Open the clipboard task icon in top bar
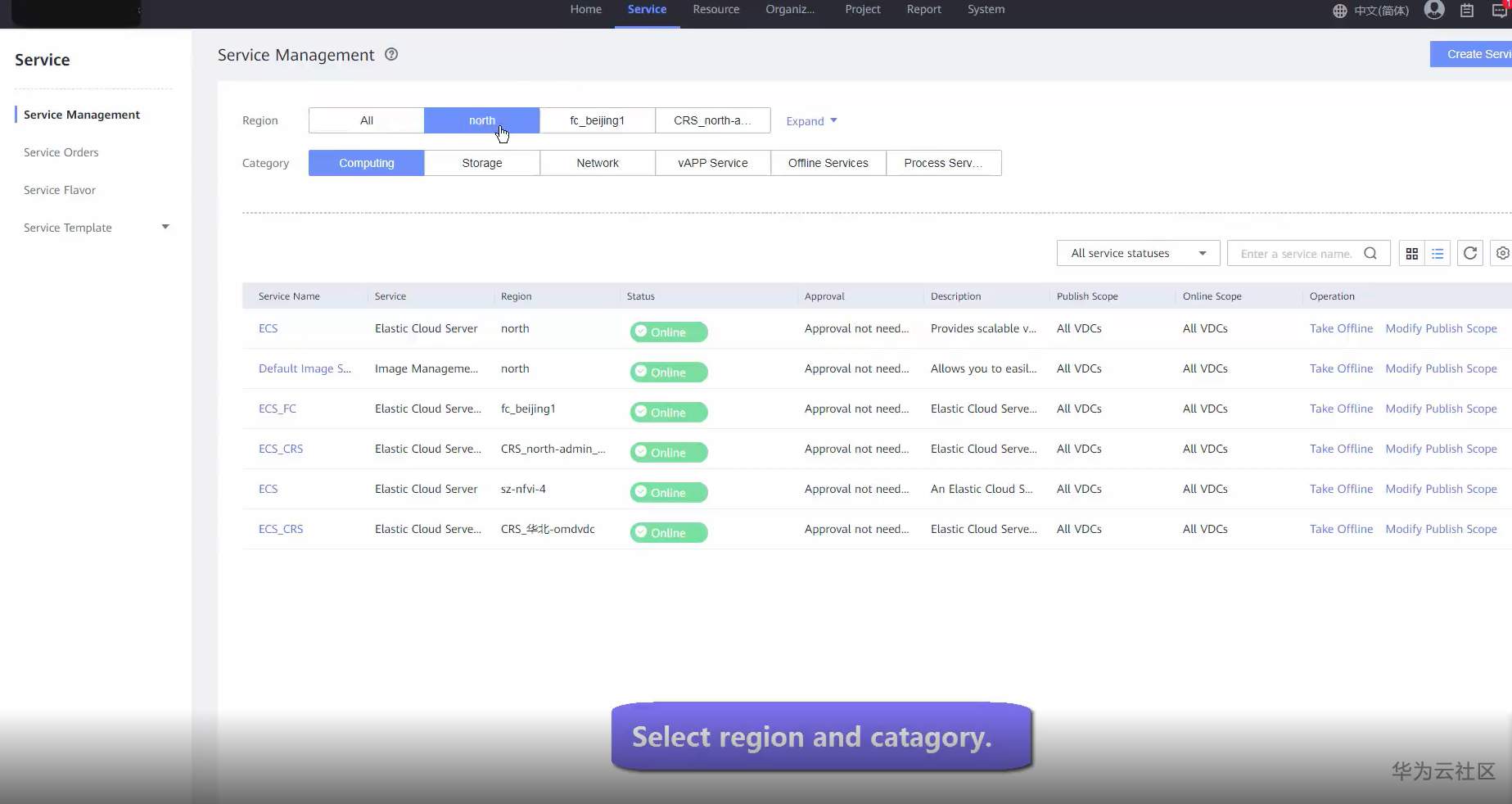Screen dimensions: 1512x804 tap(1467, 11)
